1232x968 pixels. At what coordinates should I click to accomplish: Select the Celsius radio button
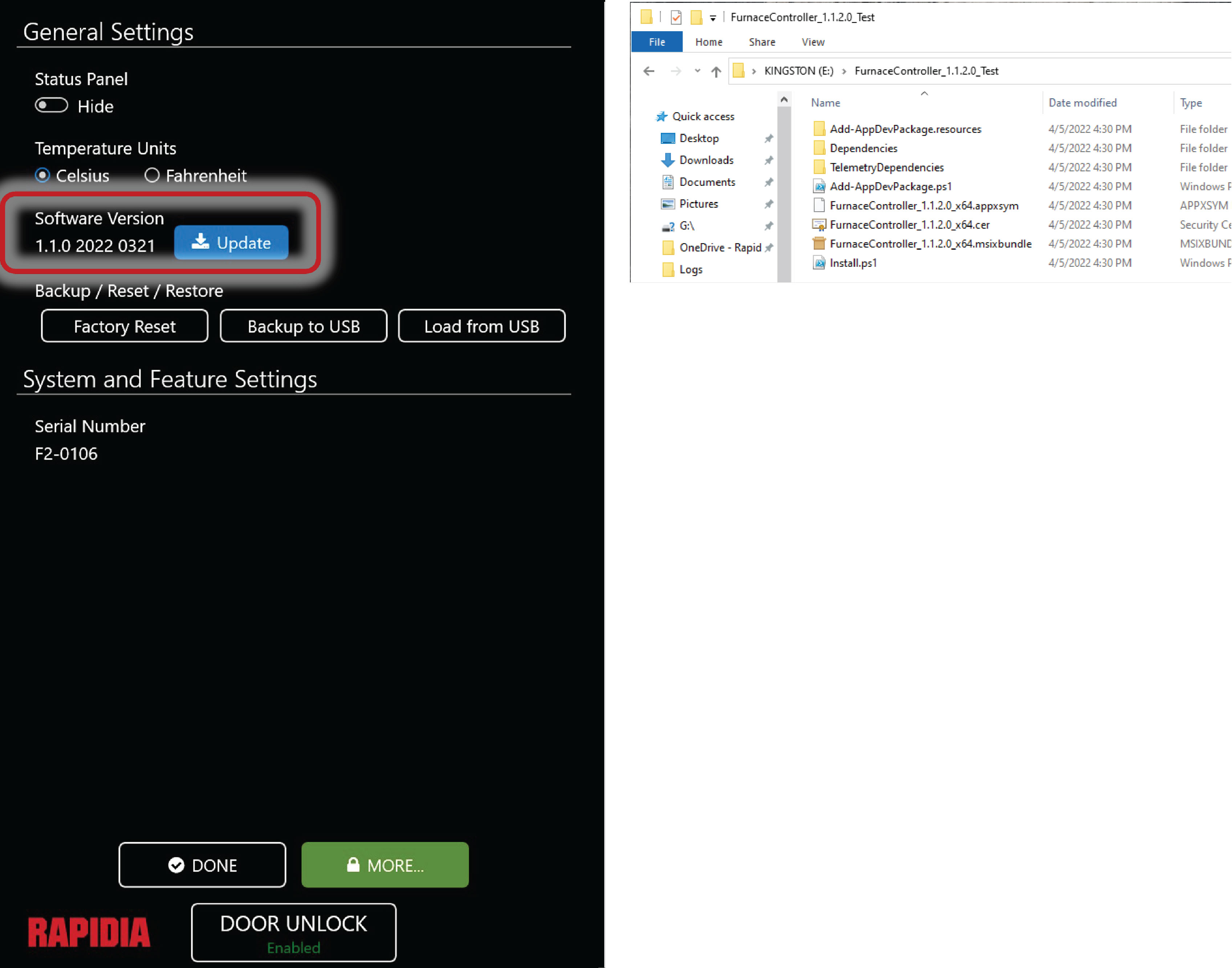click(x=42, y=176)
